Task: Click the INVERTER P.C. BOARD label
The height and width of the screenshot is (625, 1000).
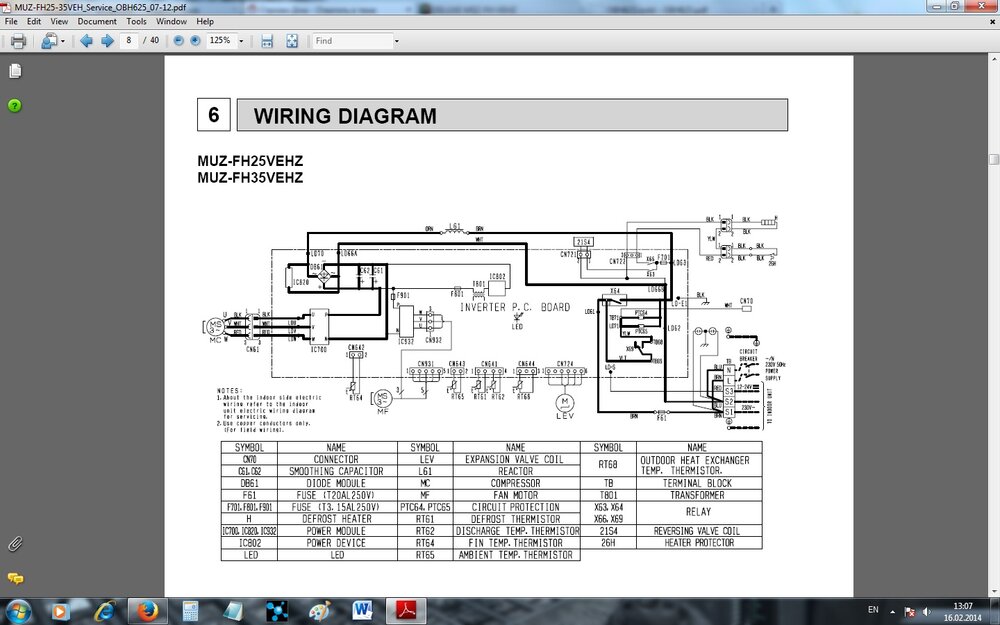Action: pyautogui.click(x=515, y=307)
